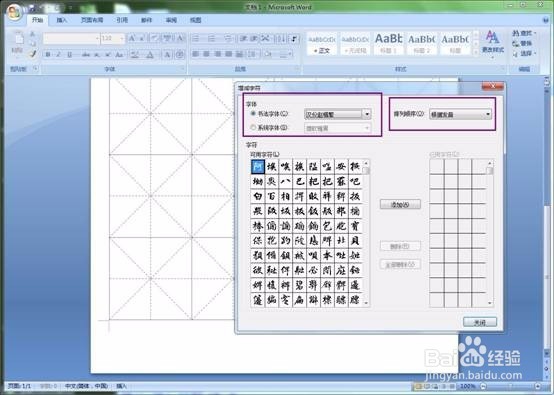
Task: Open the font name dropdown in the ribbon
Action: point(97,38)
